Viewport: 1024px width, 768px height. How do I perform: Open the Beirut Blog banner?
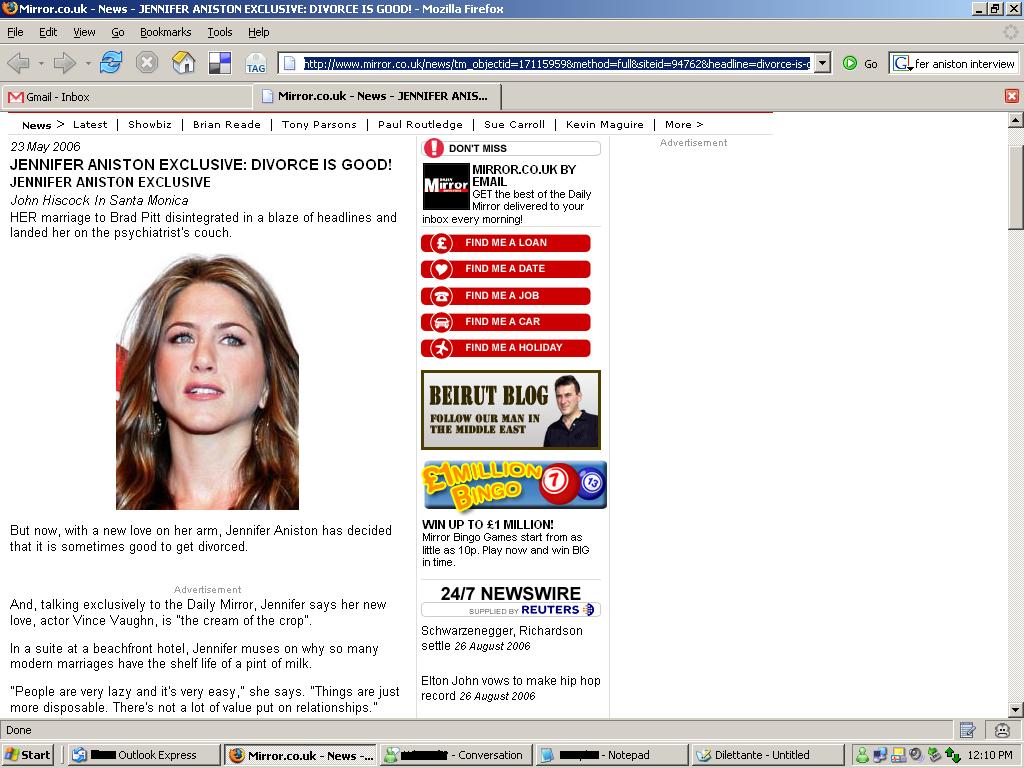pyautogui.click(x=511, y=410)
